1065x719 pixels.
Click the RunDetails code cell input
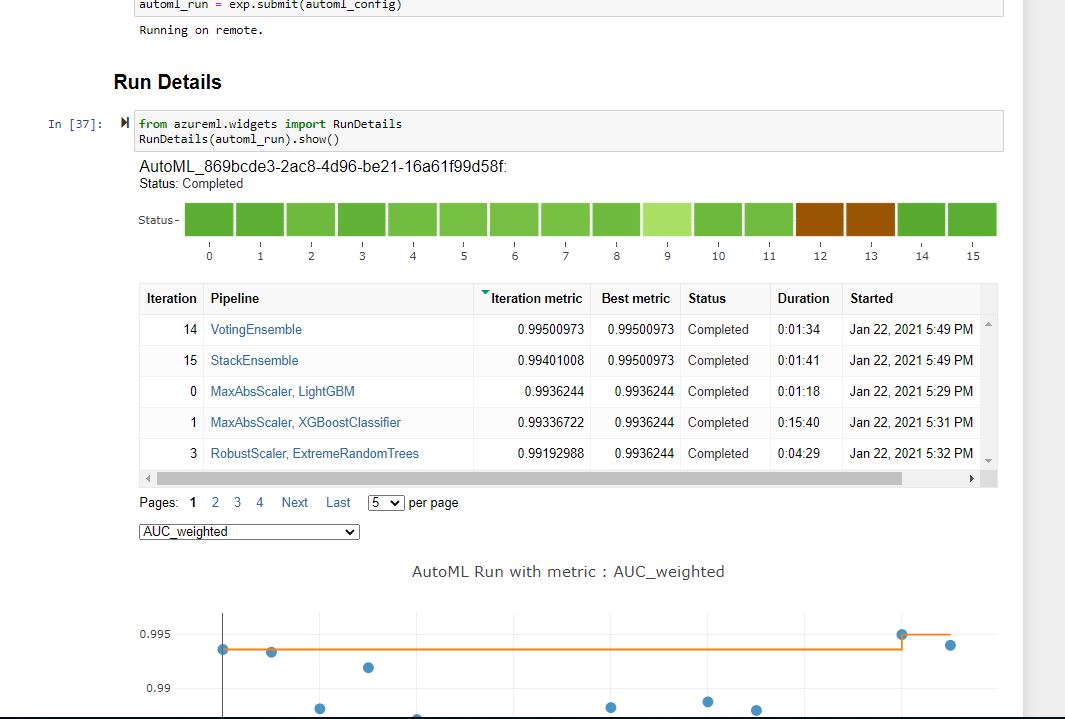click(568, 131)
